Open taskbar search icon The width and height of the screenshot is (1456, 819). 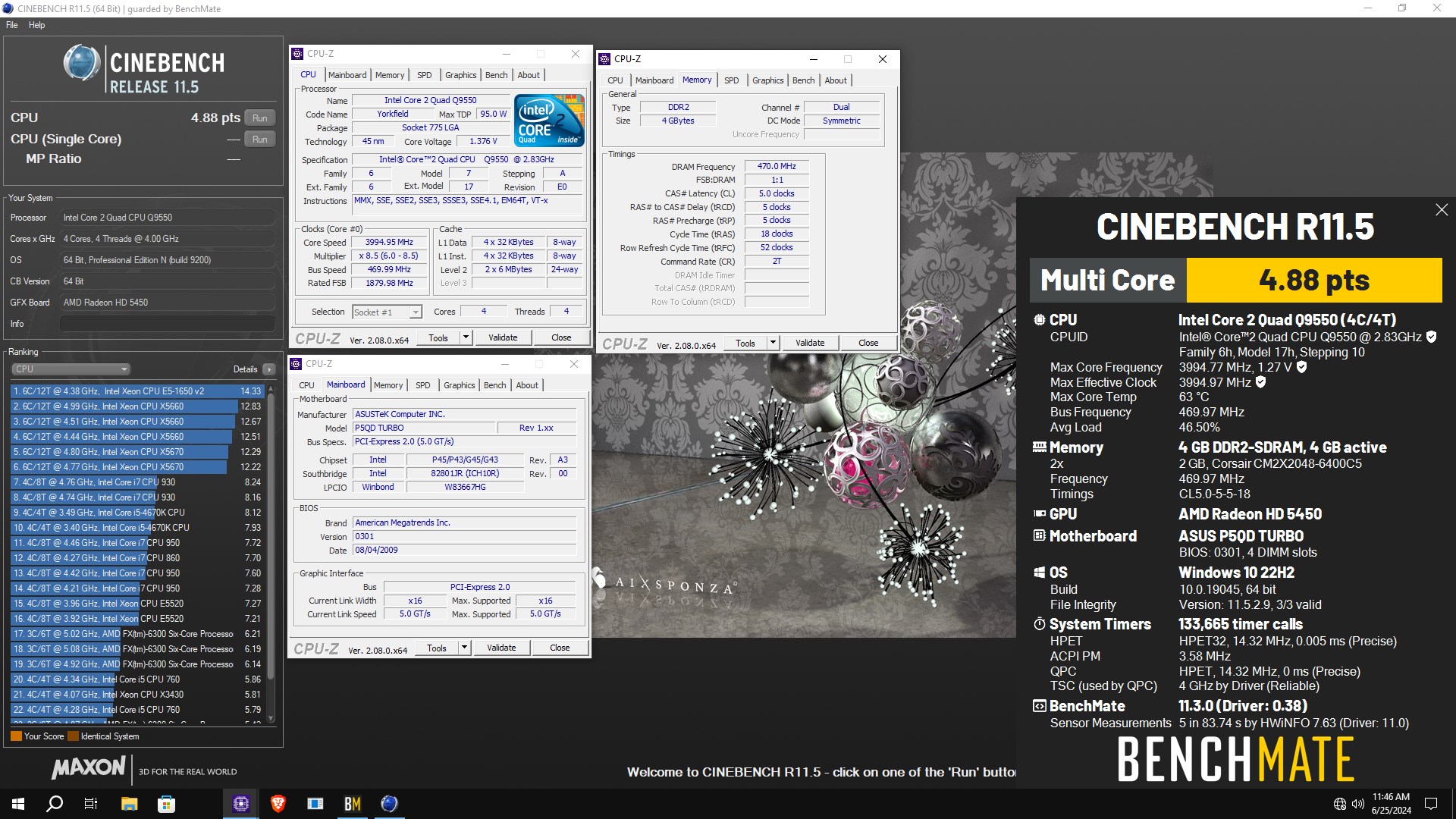pos(55,804)
